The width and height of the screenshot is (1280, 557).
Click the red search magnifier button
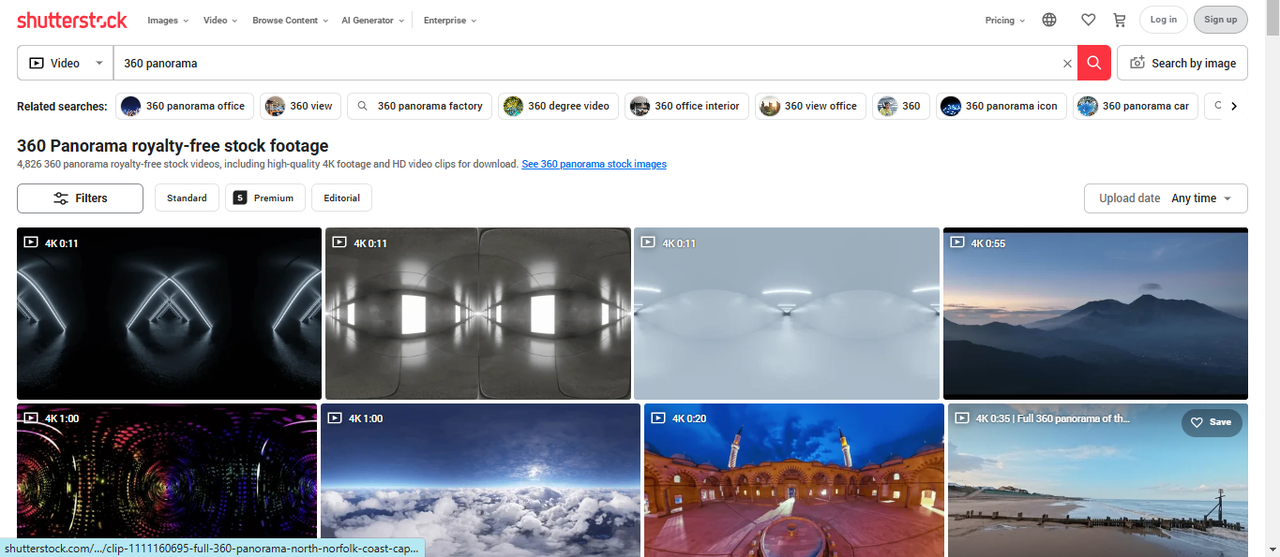pos(1093,63)
